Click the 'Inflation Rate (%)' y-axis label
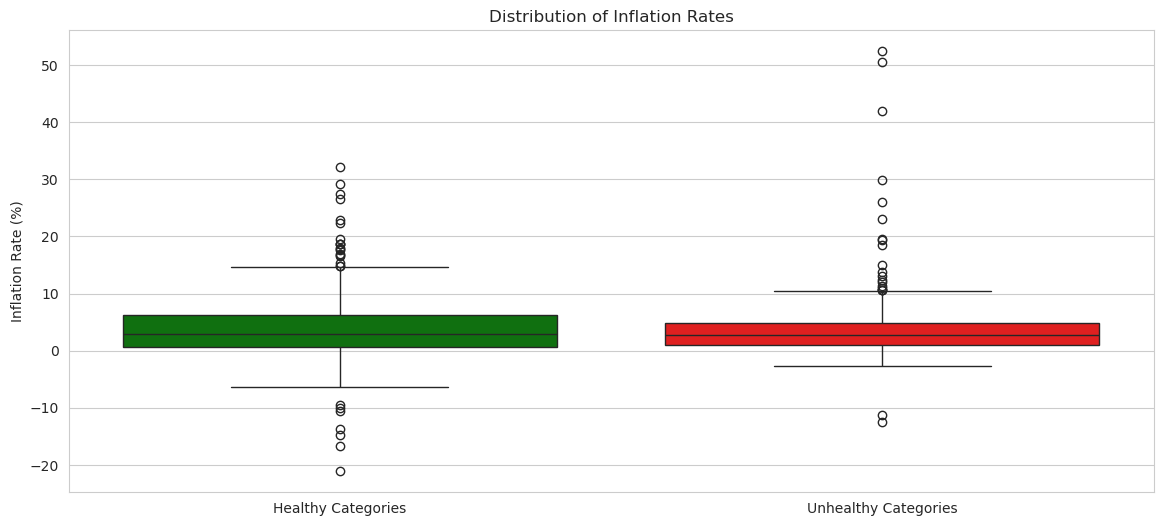 (17, 261)
